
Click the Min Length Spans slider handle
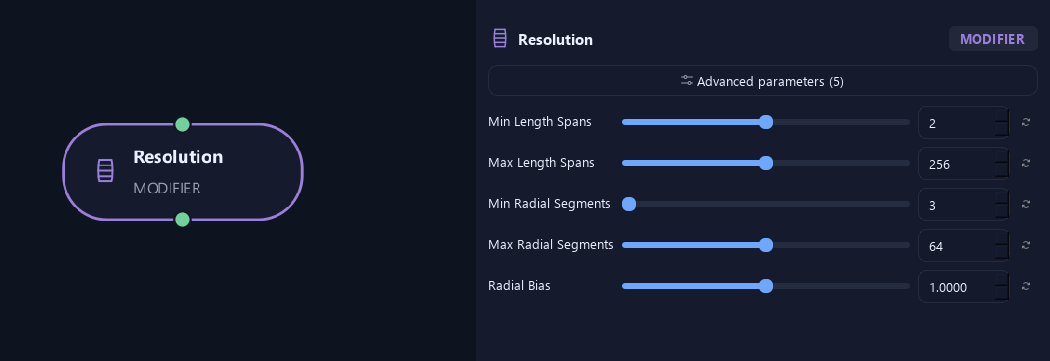(766, 122)
